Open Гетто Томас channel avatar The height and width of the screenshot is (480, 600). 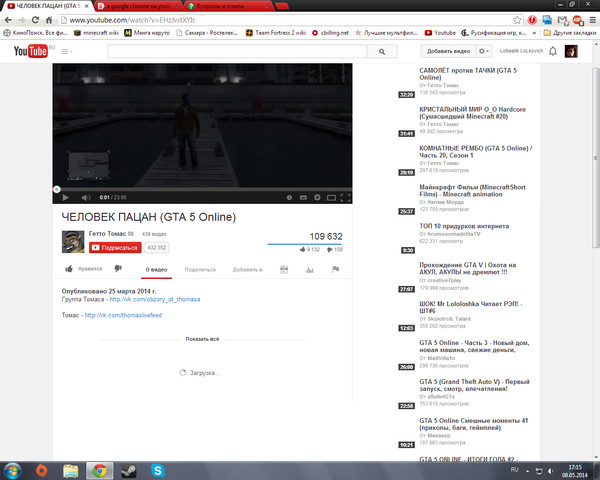point(73,242)
